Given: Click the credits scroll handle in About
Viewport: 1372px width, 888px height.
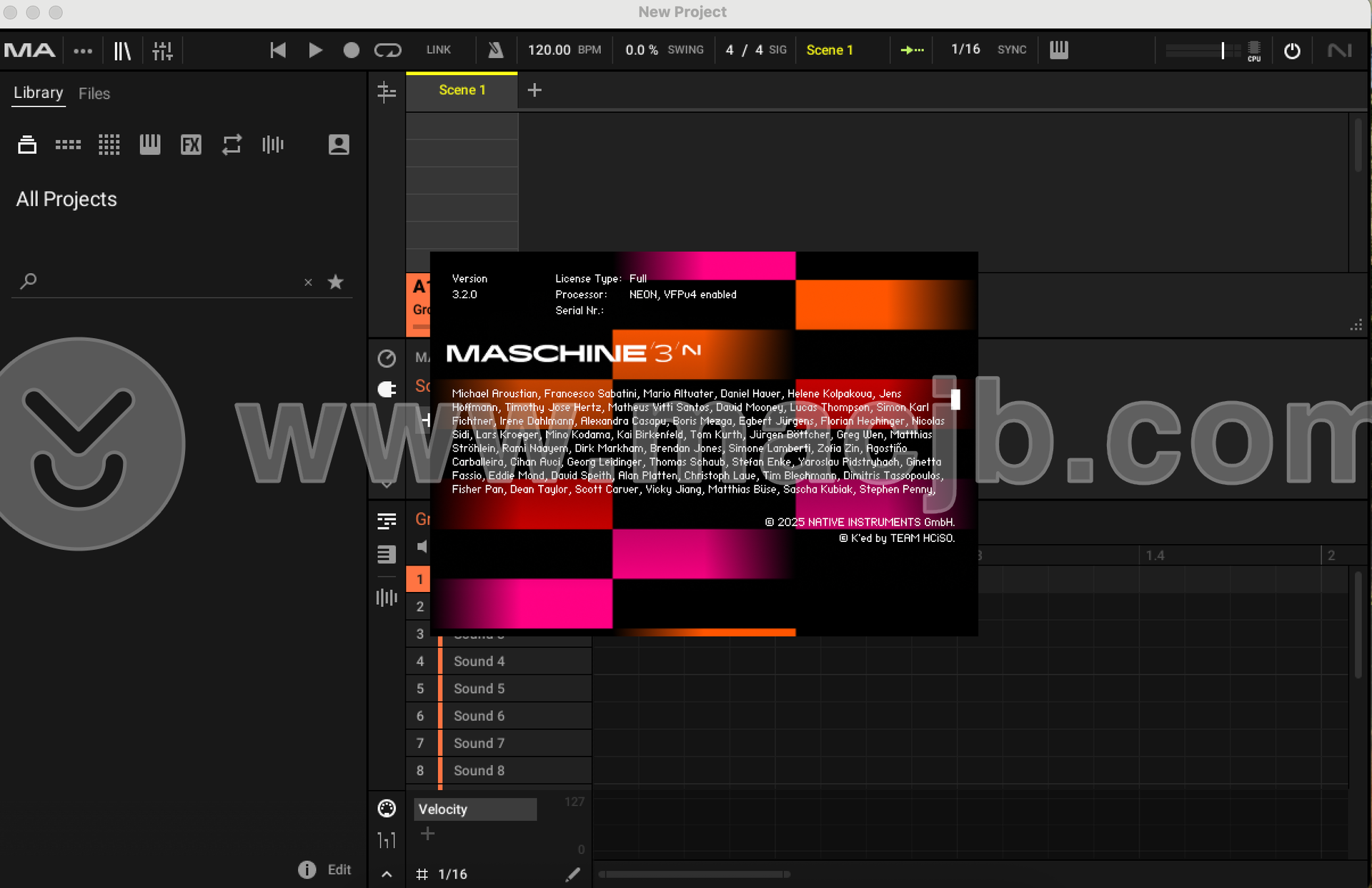Looking at the screenshot, I should click(955, 399).
